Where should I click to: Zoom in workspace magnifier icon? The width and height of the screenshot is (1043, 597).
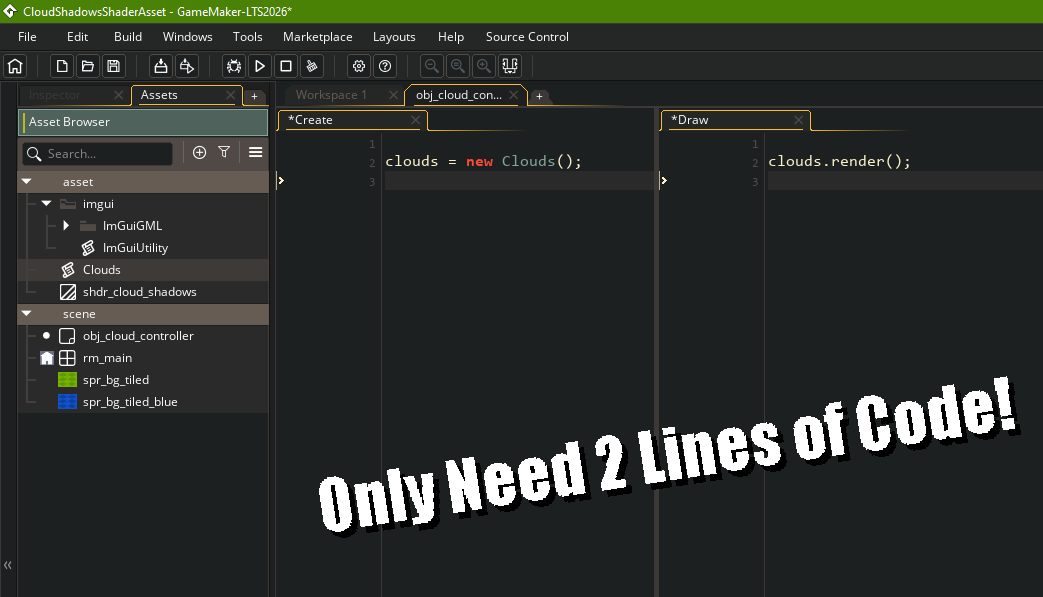click(484, 66)
